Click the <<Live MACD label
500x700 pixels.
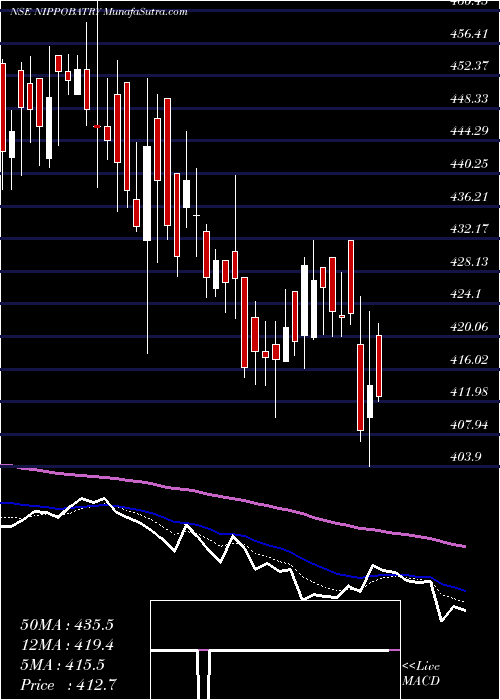[421, 674]
